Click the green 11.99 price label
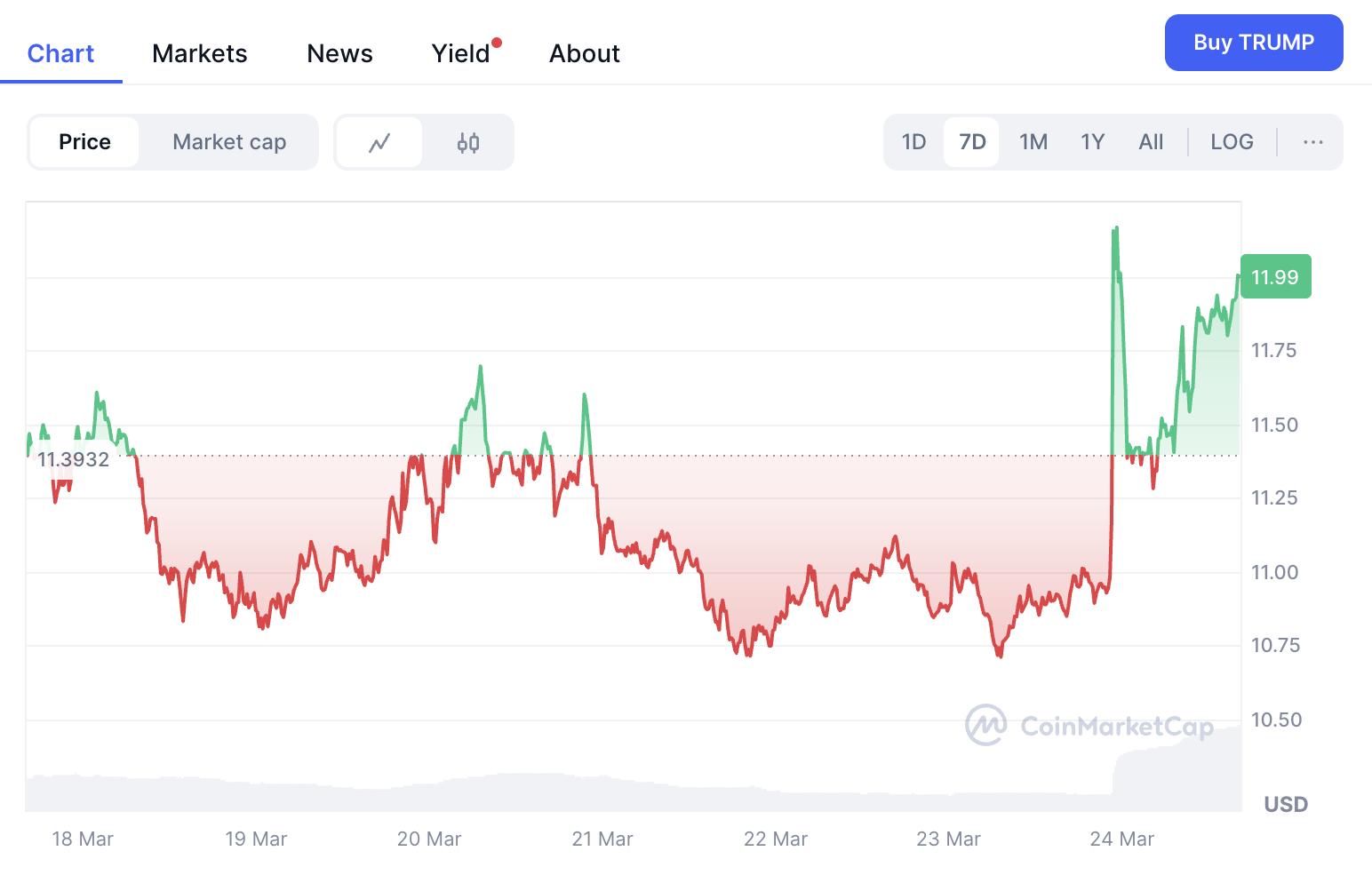 [1275, 276]
